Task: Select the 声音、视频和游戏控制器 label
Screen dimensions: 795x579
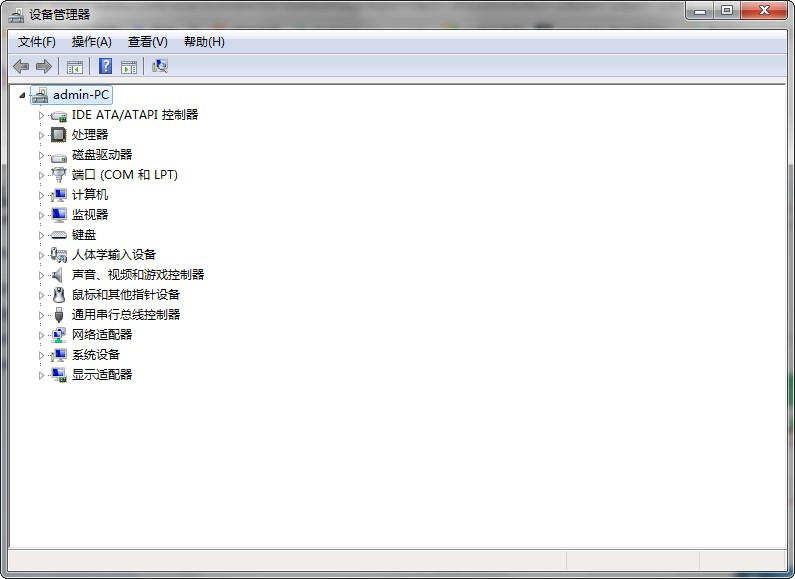Action: 138,275
